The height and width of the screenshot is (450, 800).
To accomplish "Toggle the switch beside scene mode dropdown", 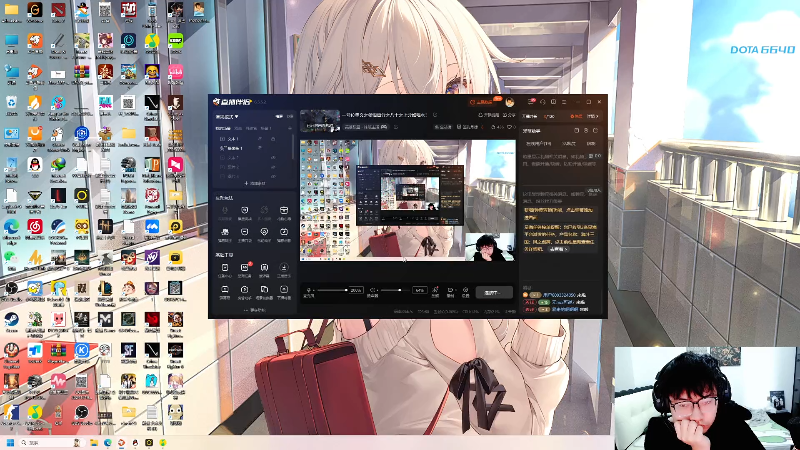I will click(279, 116).
